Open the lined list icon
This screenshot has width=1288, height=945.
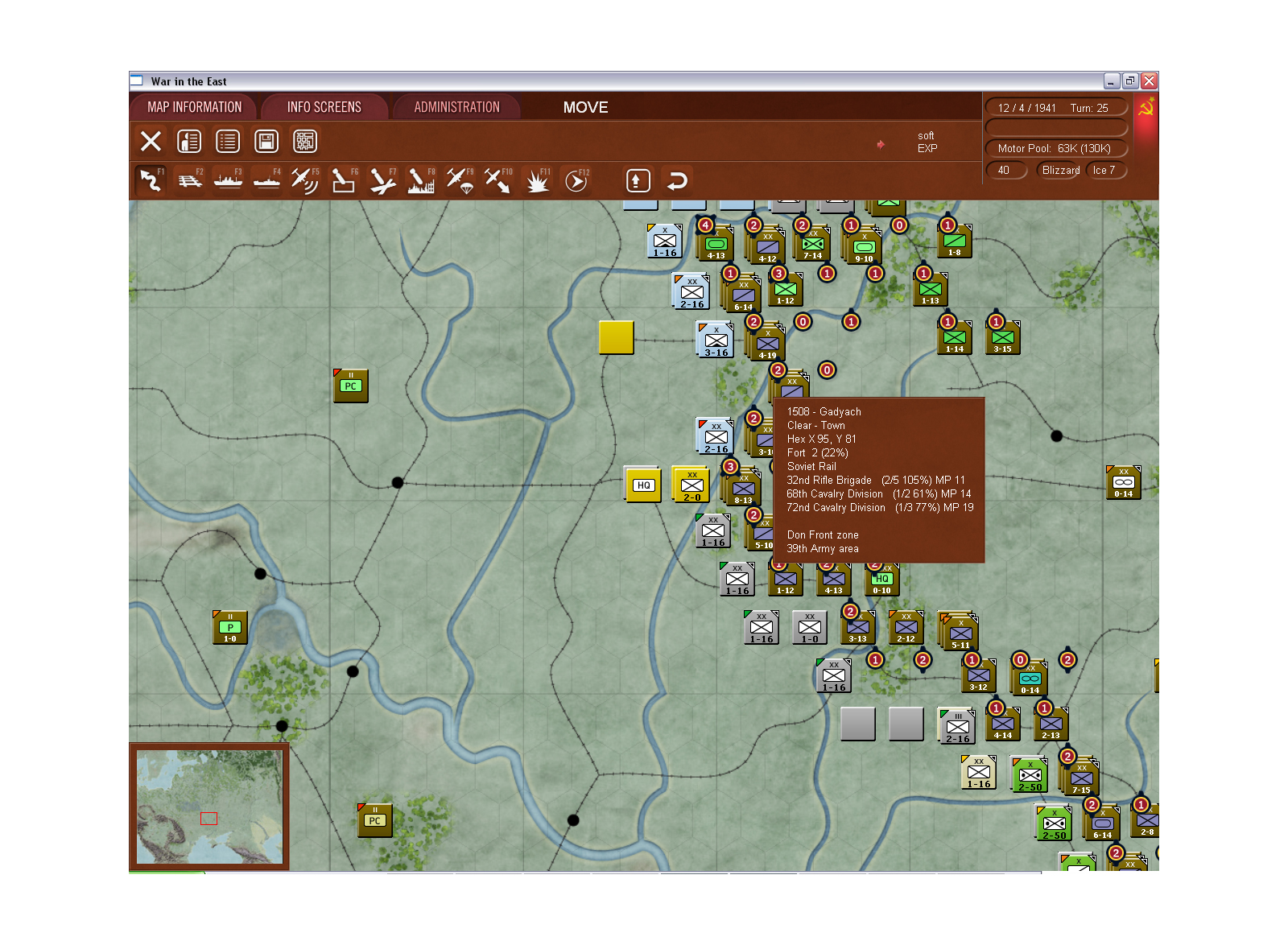(228, 142)
